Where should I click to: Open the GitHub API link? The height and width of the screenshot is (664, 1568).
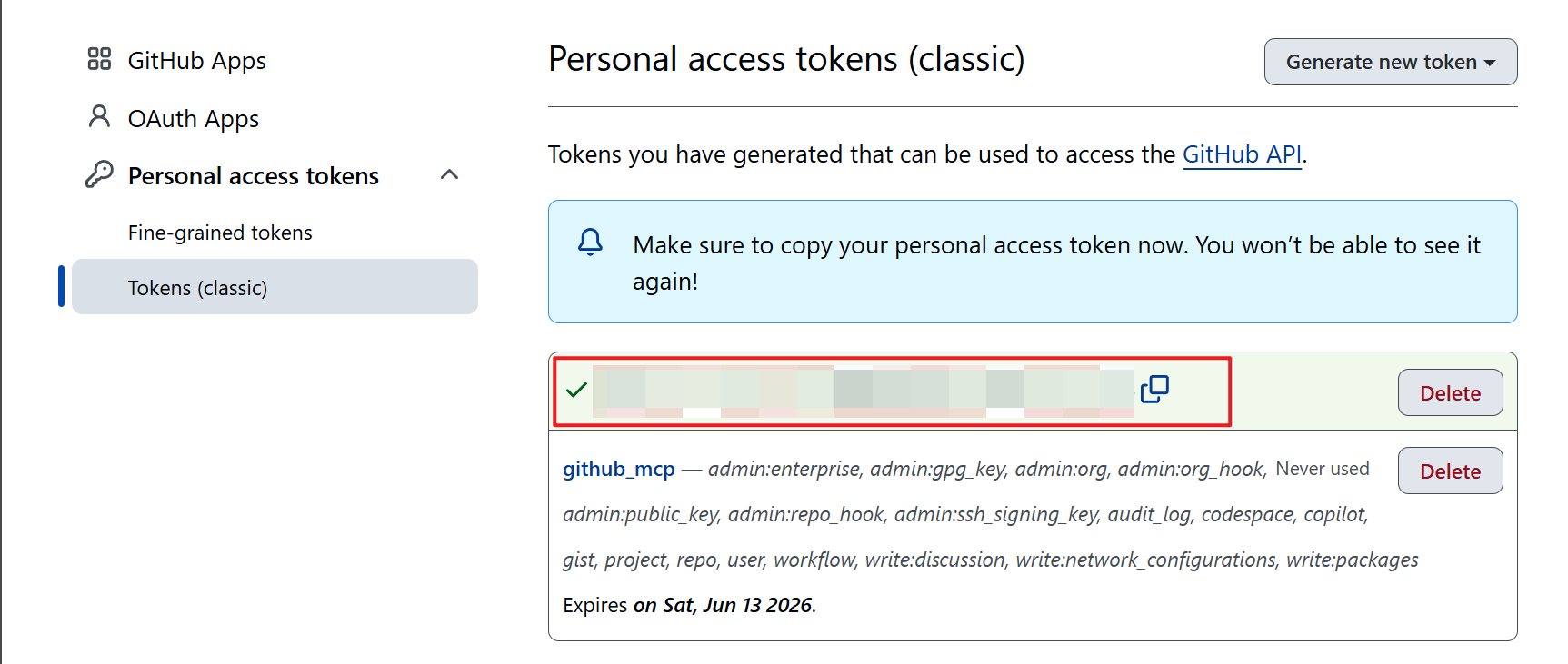coord(1242,154)
